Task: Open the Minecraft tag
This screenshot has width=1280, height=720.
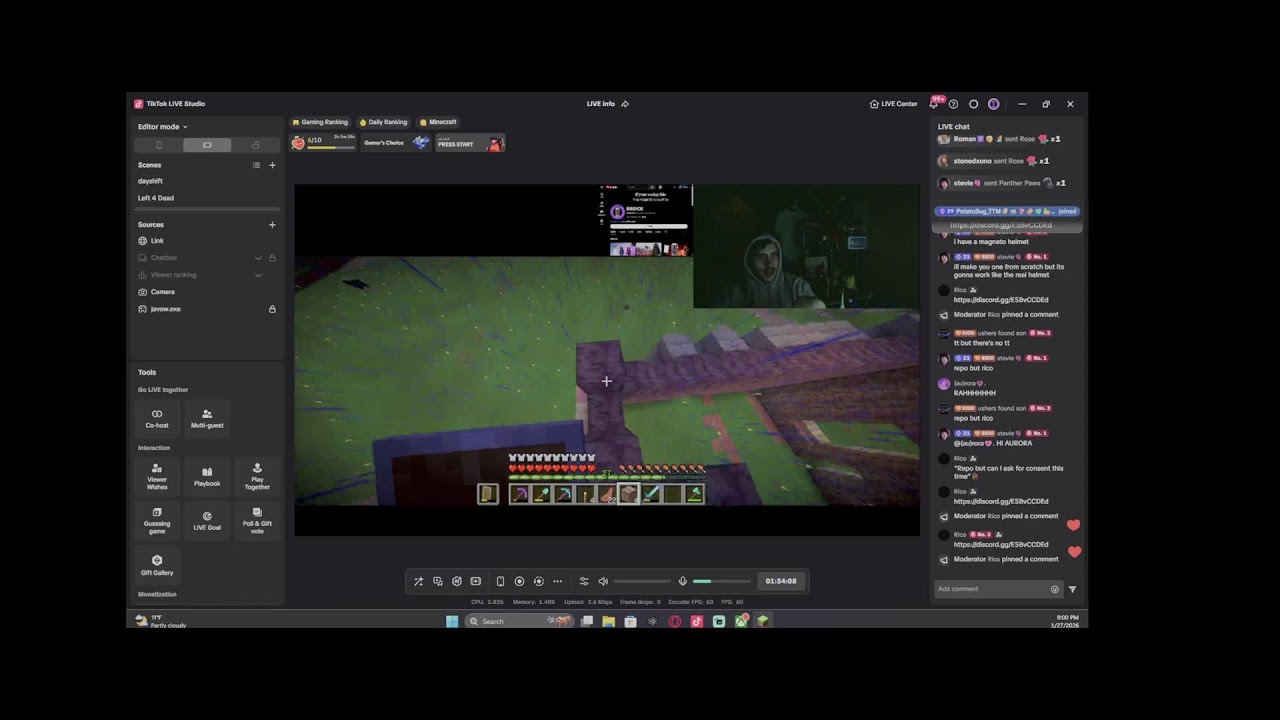Action: click(438, 122)
